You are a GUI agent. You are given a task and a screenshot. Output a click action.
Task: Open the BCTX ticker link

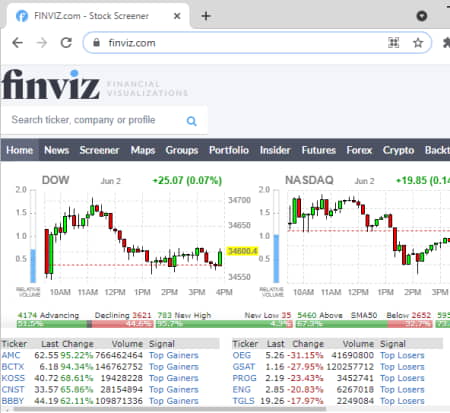point(13,367)
